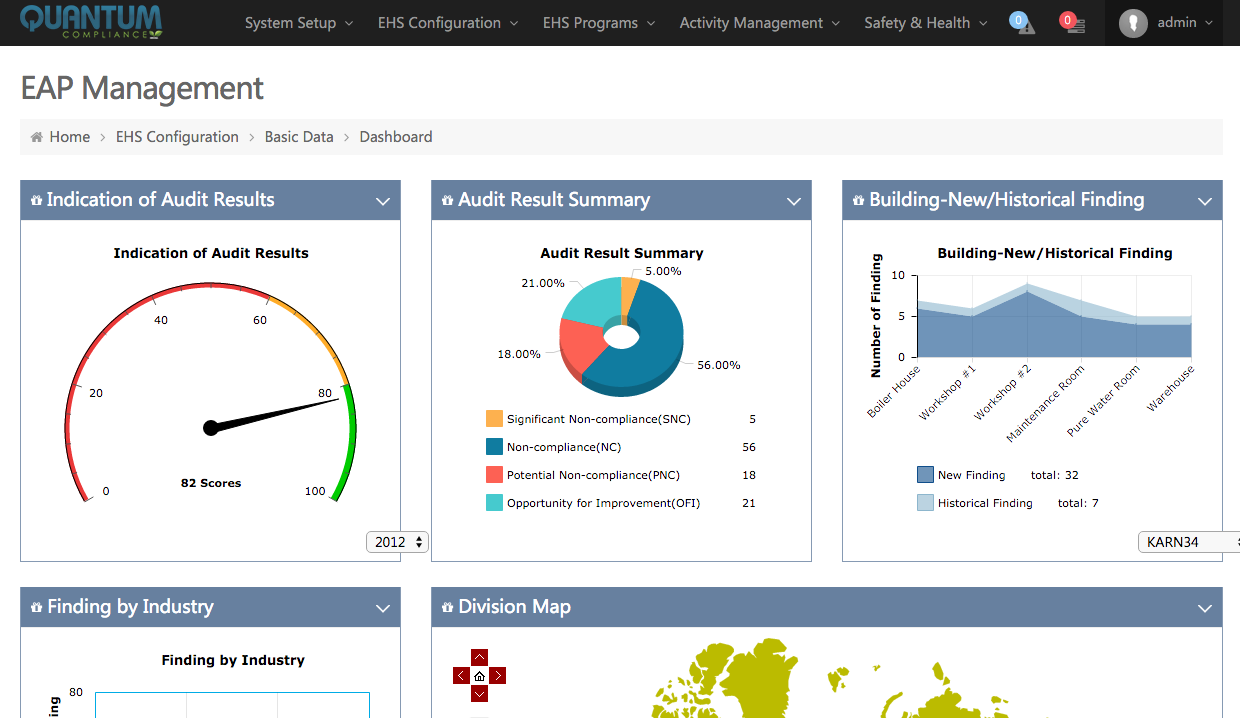The width and height of the screenshot is (1240, 718).
Task: Pan the division map right
Action: click(498, 676)
